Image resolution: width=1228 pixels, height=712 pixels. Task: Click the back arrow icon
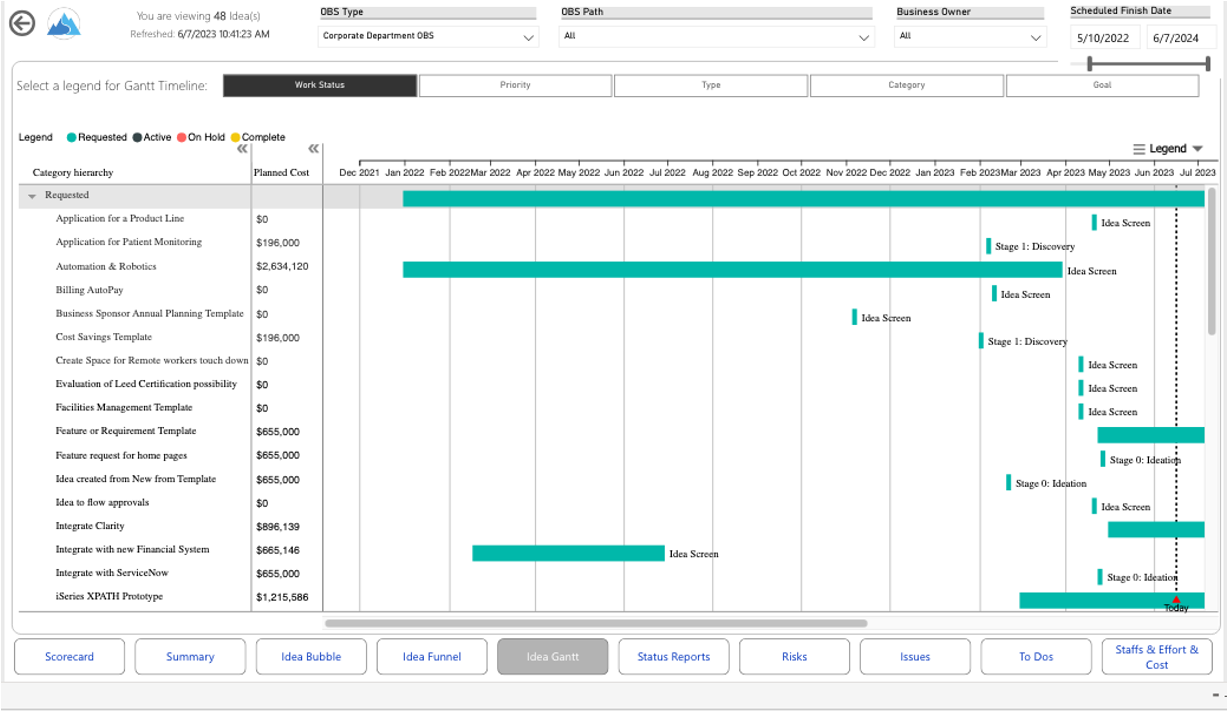(22, 24)
